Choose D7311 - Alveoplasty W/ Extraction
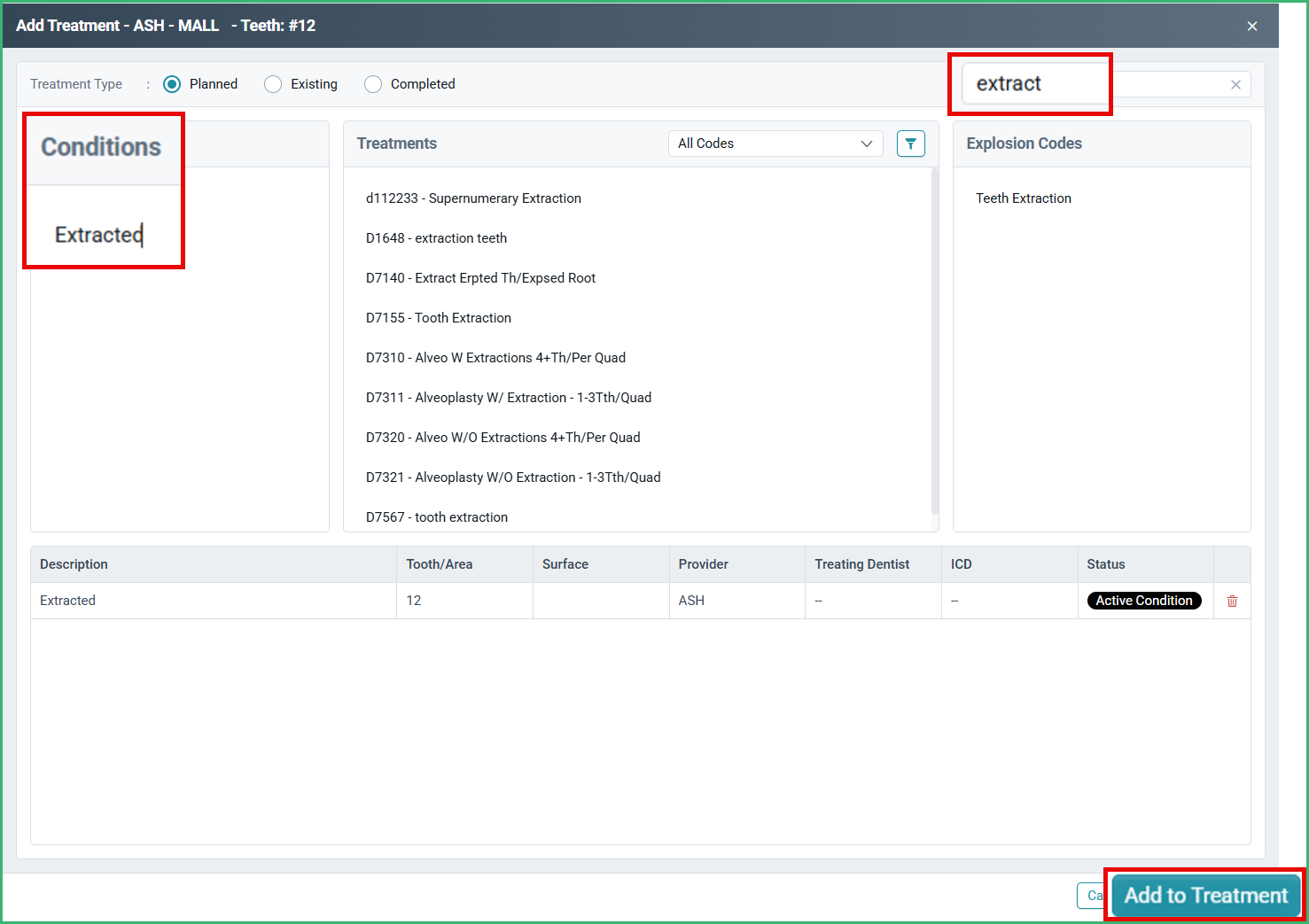 509,398
